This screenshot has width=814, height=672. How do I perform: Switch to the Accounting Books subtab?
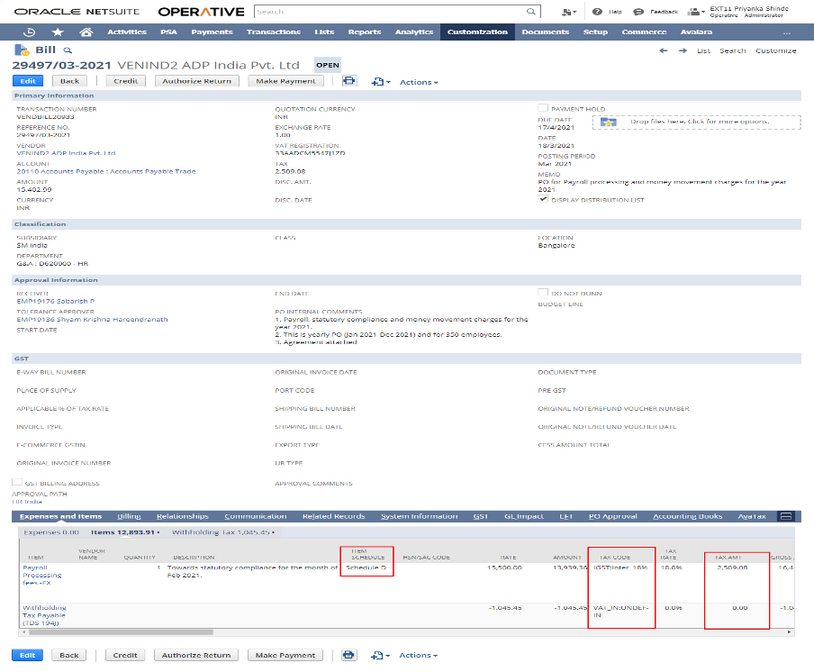point(687,516)
